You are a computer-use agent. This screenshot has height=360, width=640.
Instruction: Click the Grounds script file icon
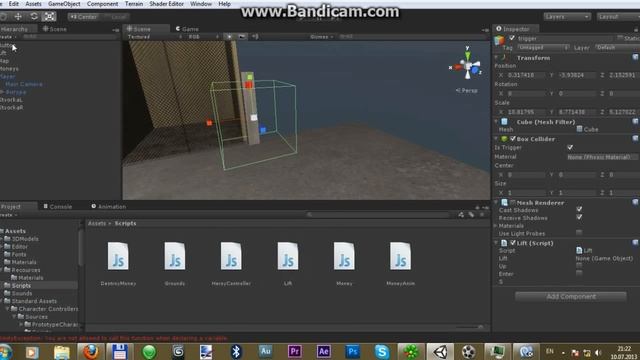pos(175,256)
